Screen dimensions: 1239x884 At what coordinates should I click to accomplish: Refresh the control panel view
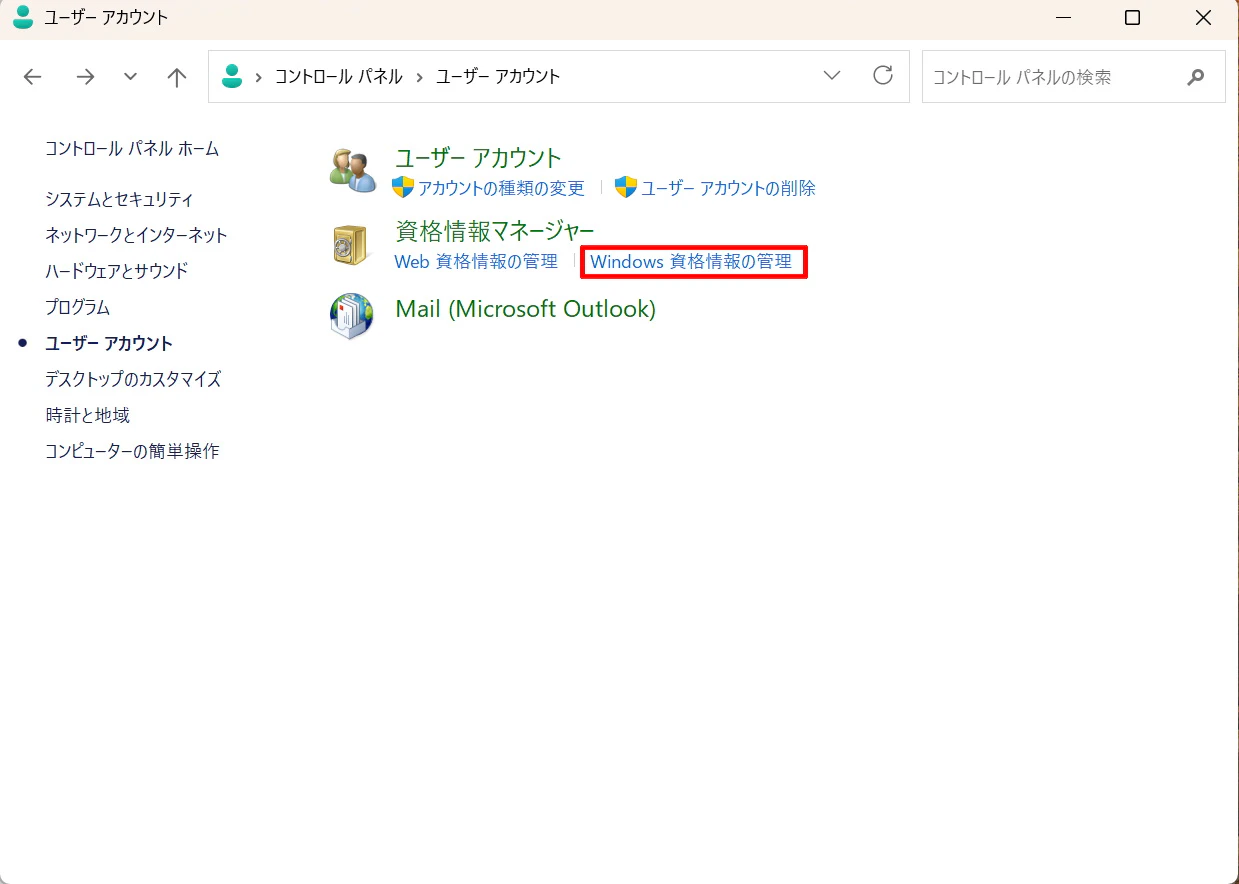[x=883, y=76]
